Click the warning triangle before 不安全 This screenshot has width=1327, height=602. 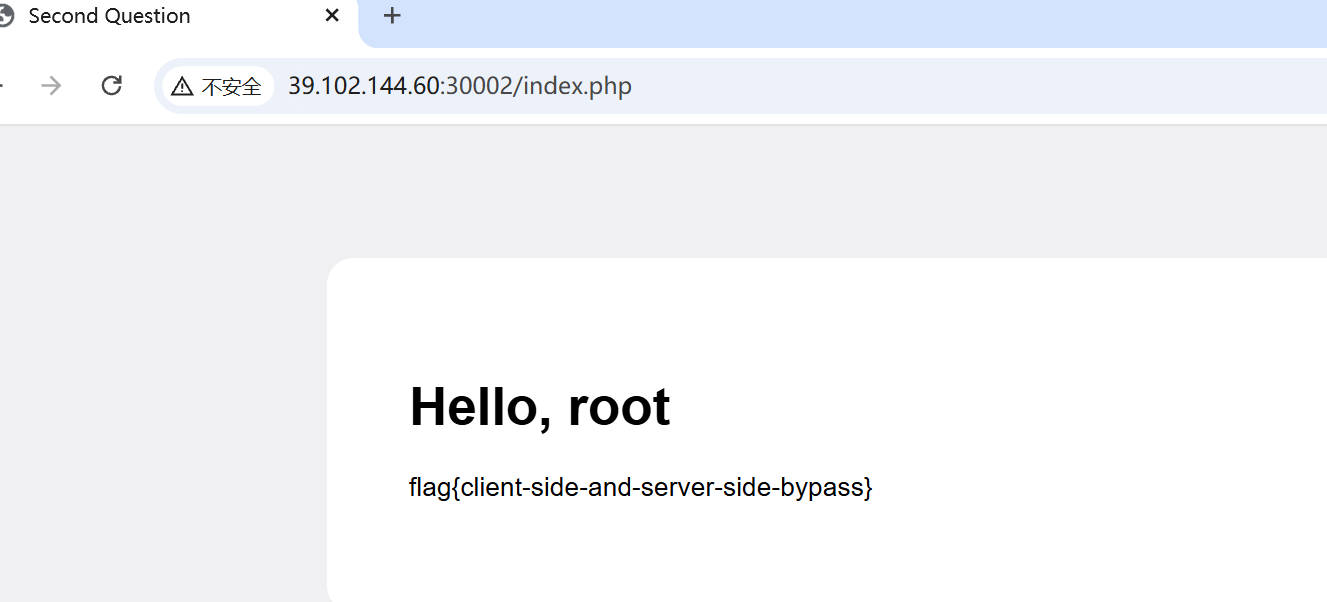182,85
